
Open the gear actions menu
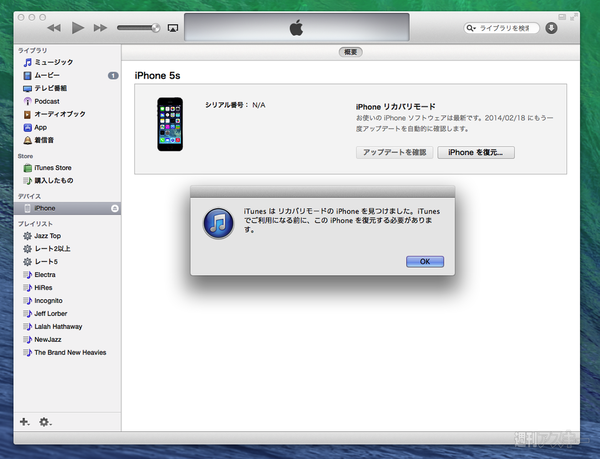[45, 422]
